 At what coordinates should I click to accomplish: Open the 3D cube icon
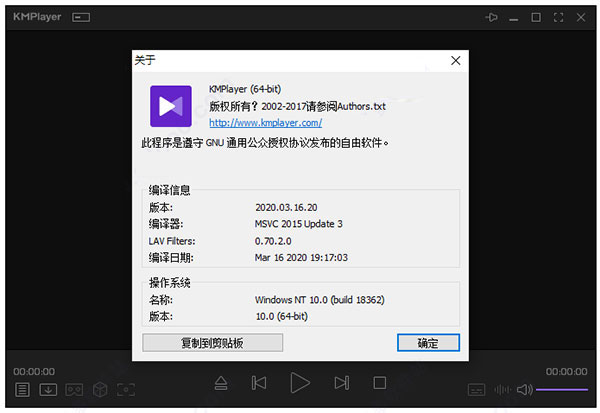[100, 390]
